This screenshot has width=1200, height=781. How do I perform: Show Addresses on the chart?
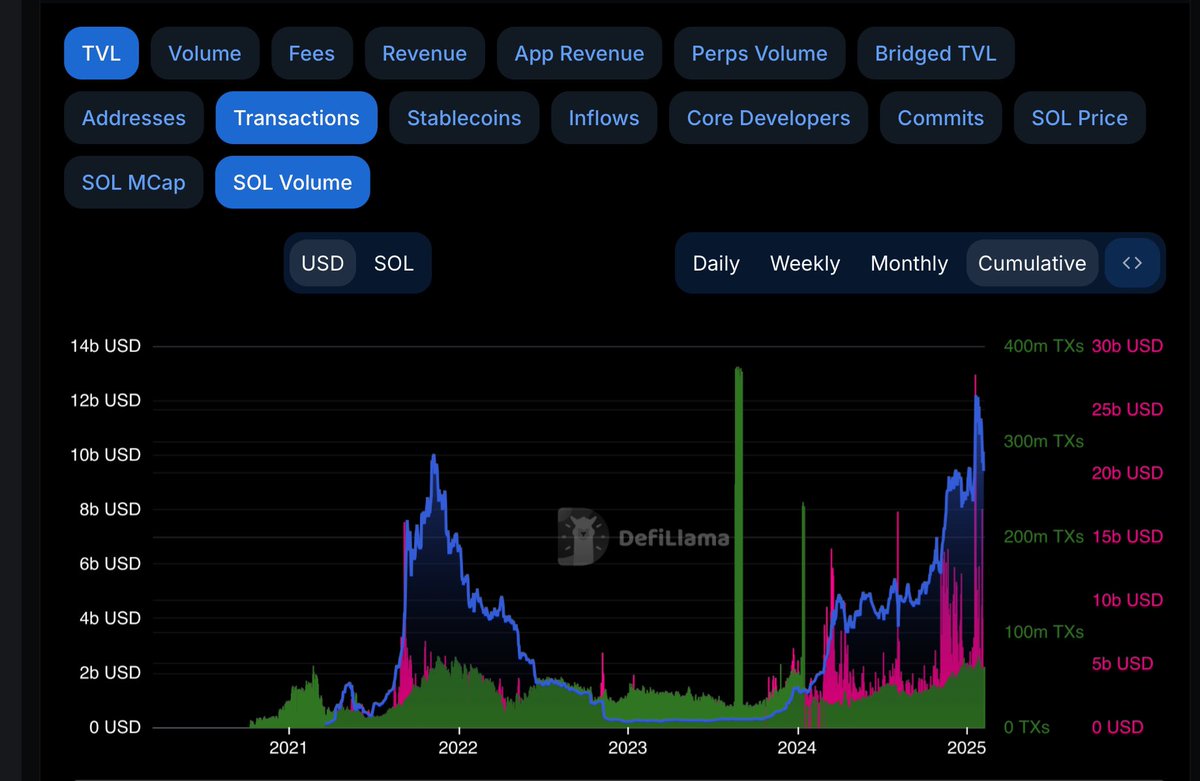[x=134, y=118]
